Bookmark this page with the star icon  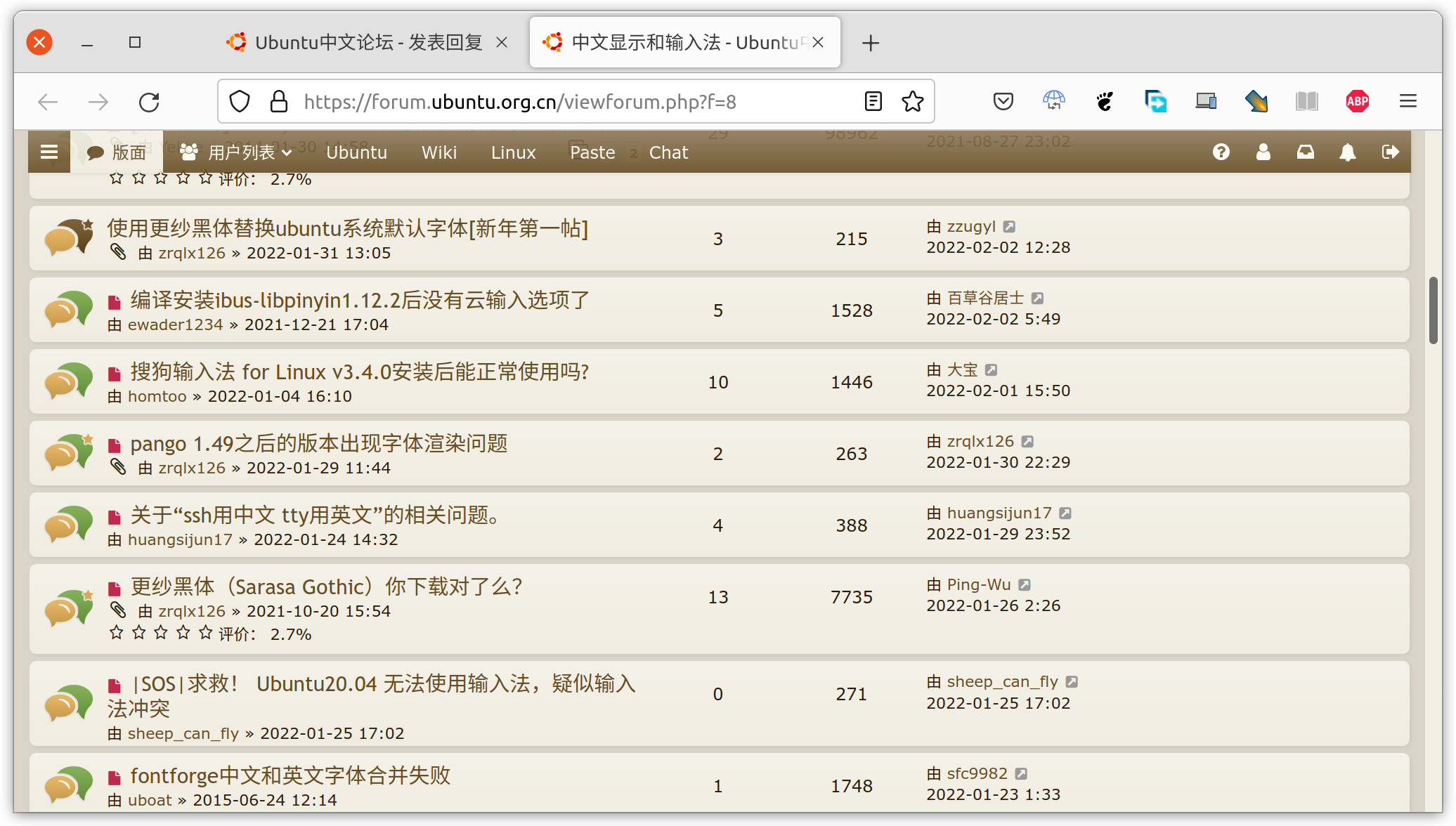(x=913, y=102)
